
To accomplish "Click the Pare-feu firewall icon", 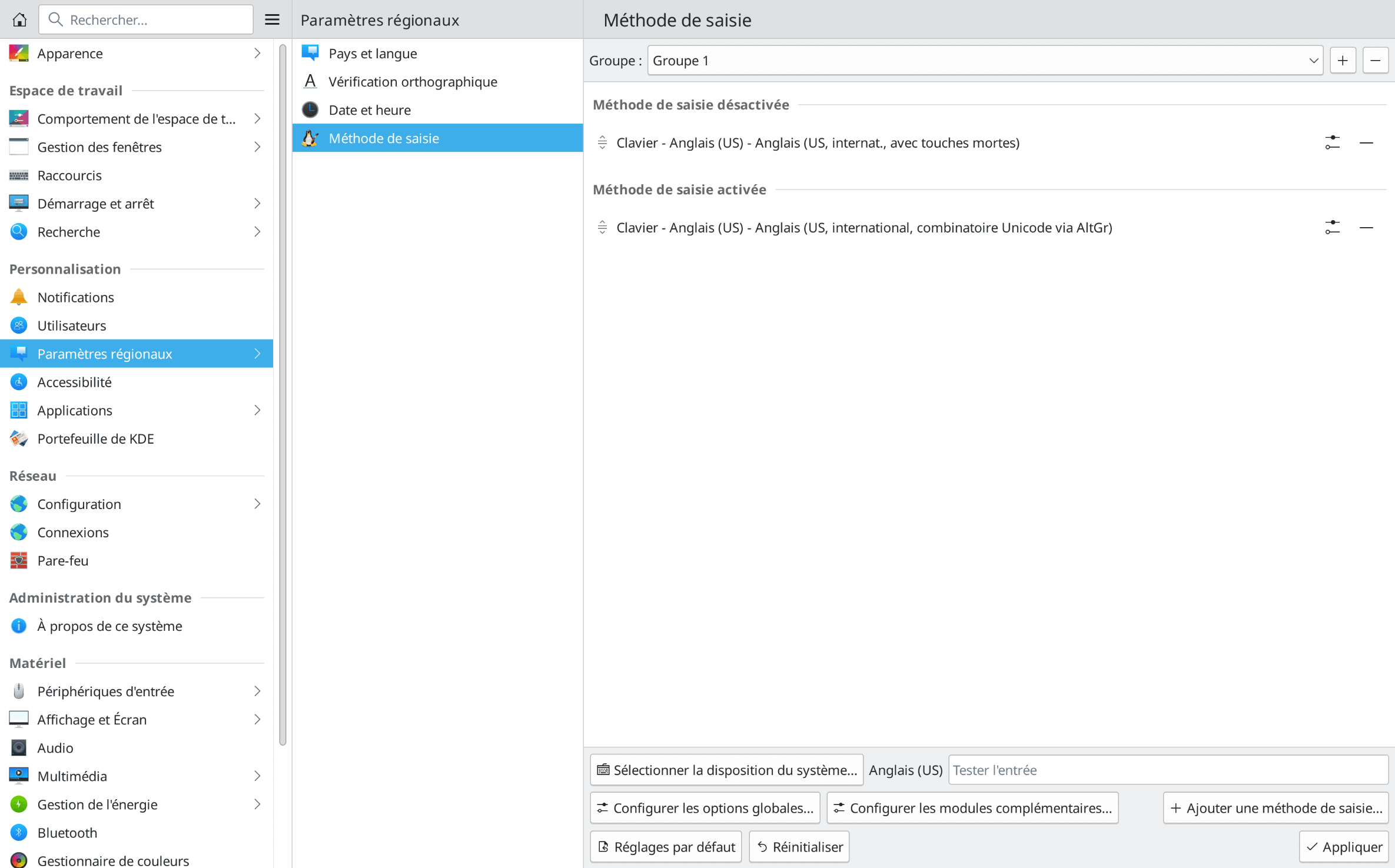I will tap(19, 560).
